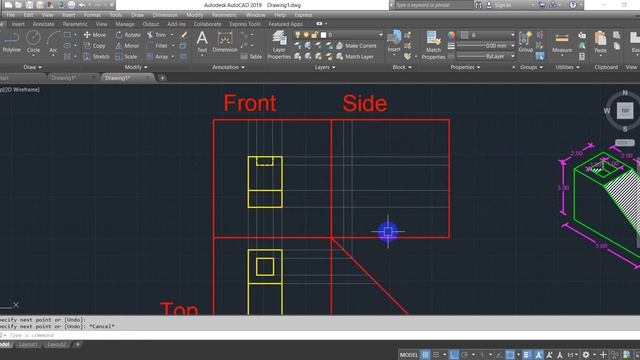The height and width of the screenshot is (360, 640).
Task: Click the Help question mark icon
Action: tap(573, 5)
